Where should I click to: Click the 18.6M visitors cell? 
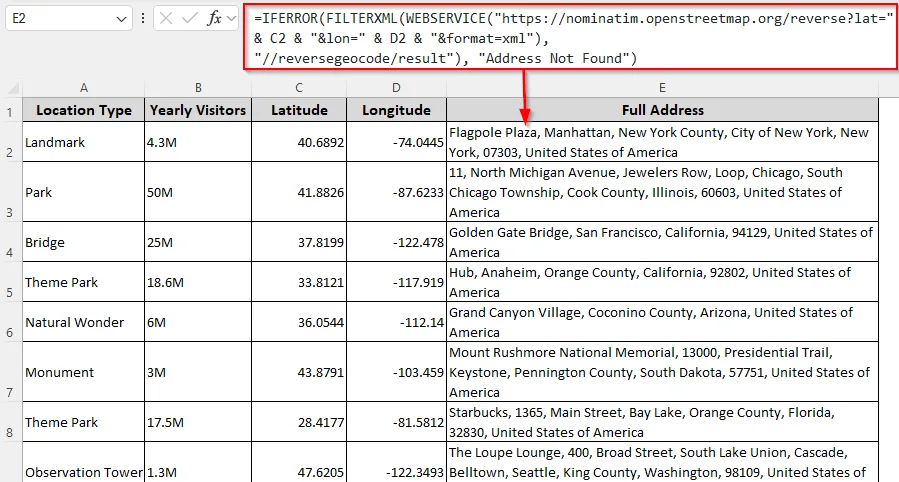(x=198, y=282)
